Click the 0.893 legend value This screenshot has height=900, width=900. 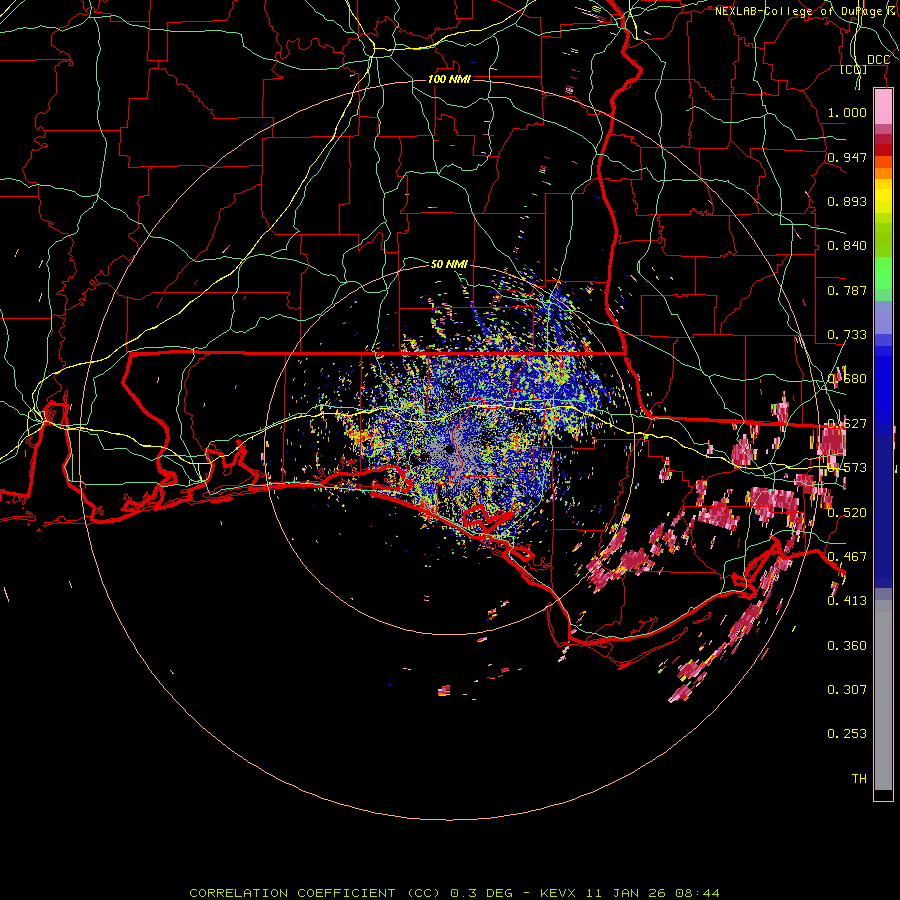coord(847,201)
